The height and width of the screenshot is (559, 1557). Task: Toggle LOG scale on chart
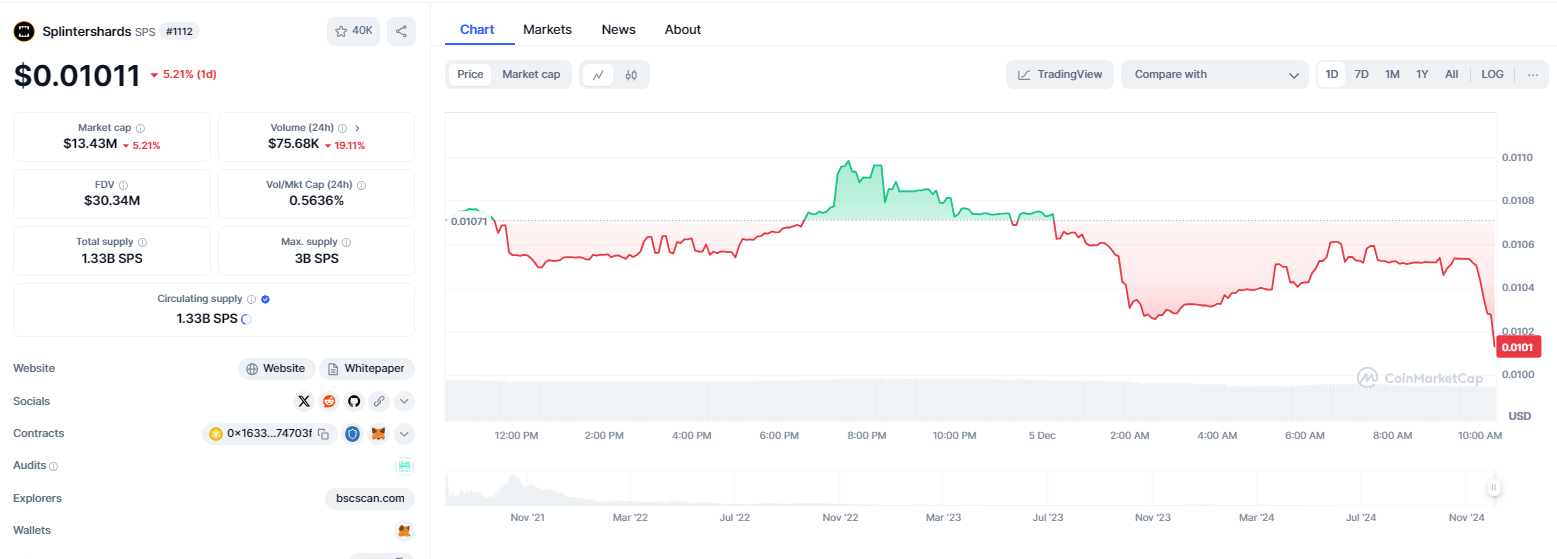[x=1492, y=74]
